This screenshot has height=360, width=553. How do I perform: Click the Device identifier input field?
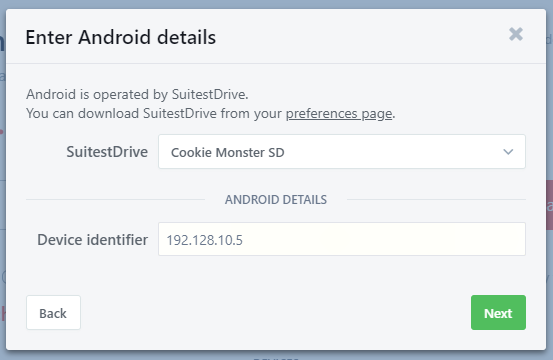pos(342,239)
